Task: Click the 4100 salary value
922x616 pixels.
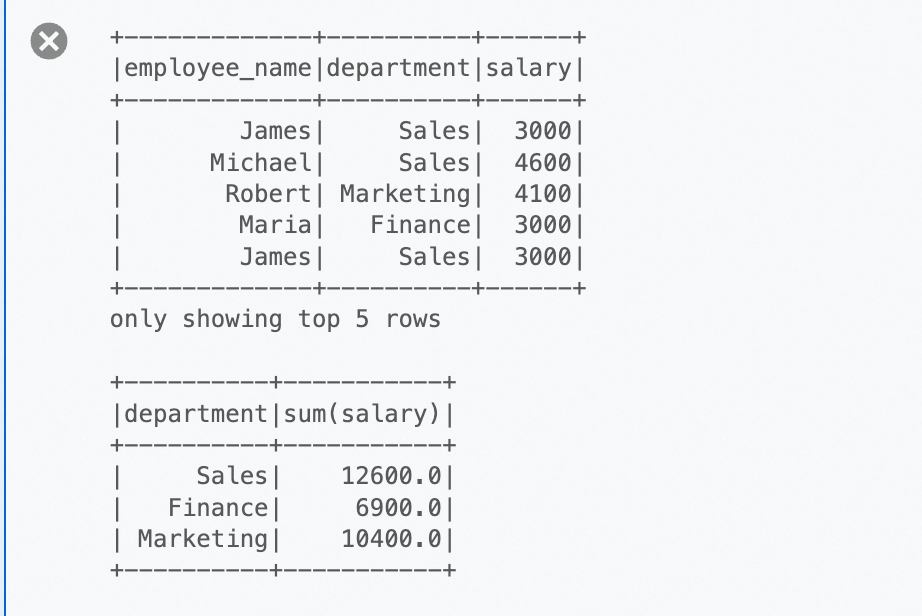Action: tap(542, 194)
